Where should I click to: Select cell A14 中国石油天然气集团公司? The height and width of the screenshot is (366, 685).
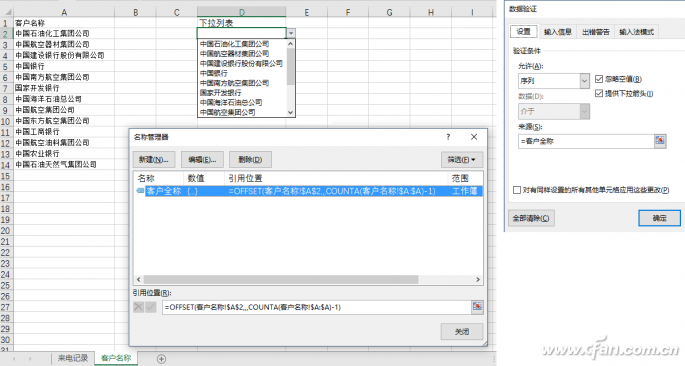click(64, 165)
